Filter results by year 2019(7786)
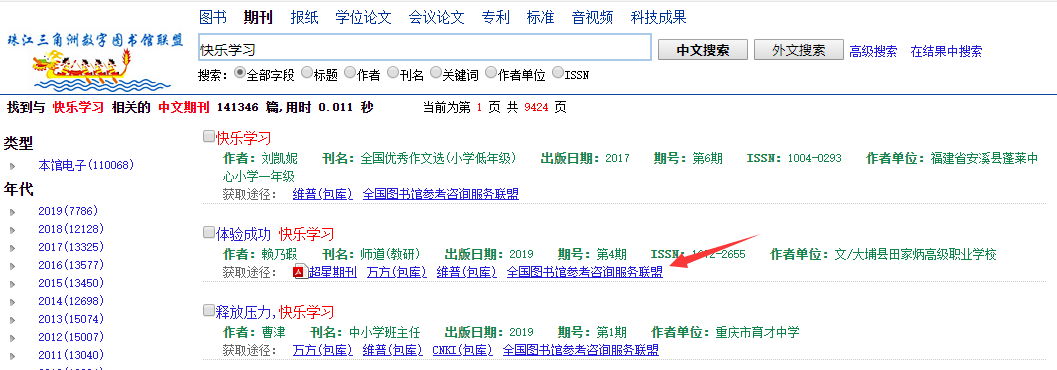 click(69, 211)
